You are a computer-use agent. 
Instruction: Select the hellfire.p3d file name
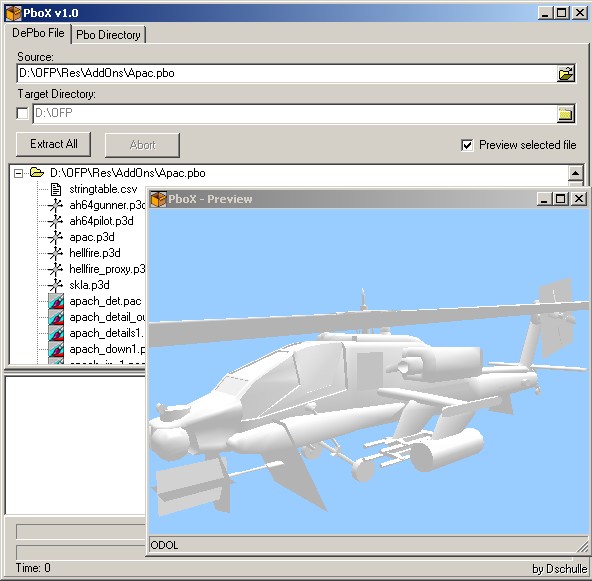[x=95, y=253]
